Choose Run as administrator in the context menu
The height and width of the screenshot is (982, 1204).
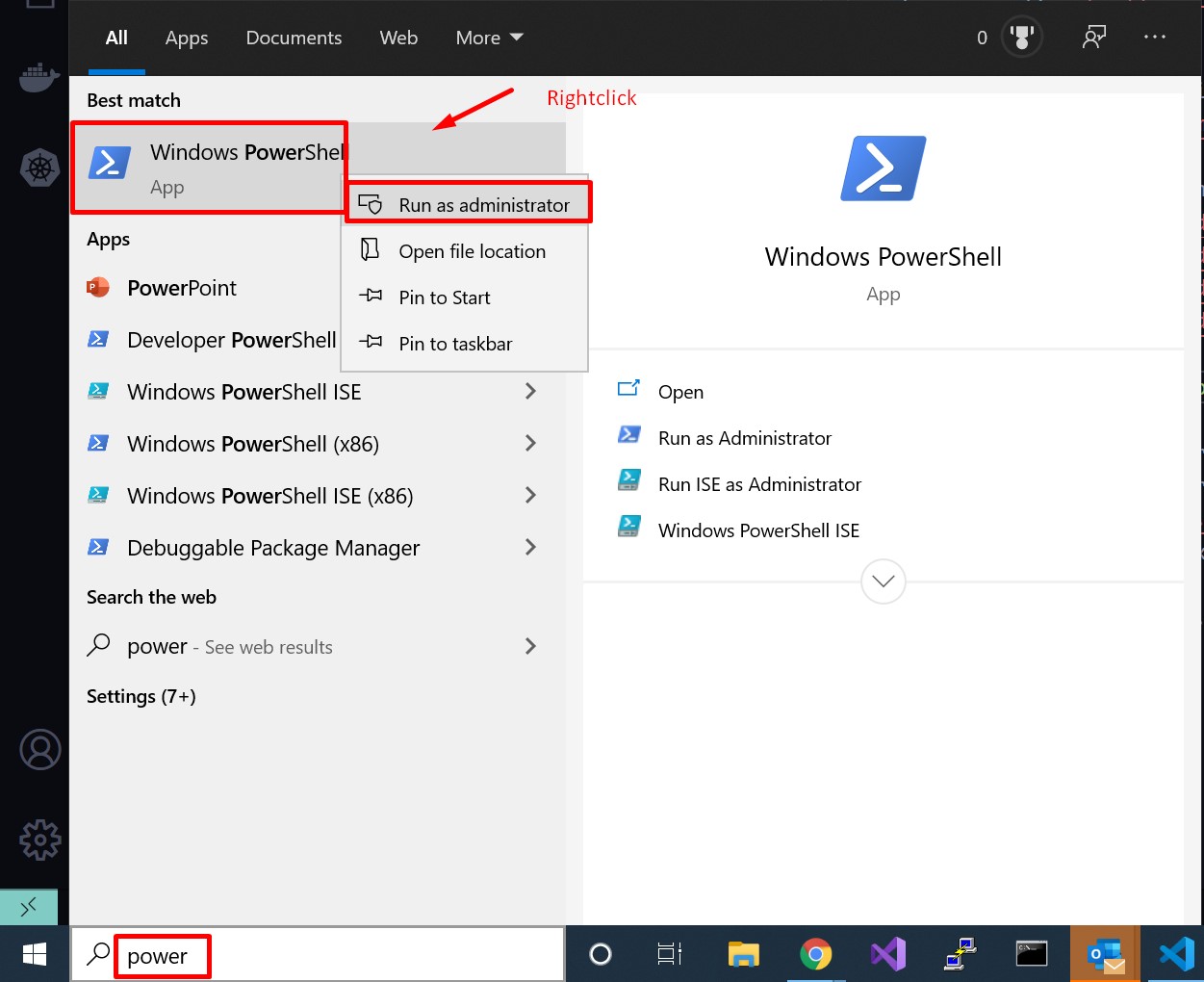tap(466, 204)
